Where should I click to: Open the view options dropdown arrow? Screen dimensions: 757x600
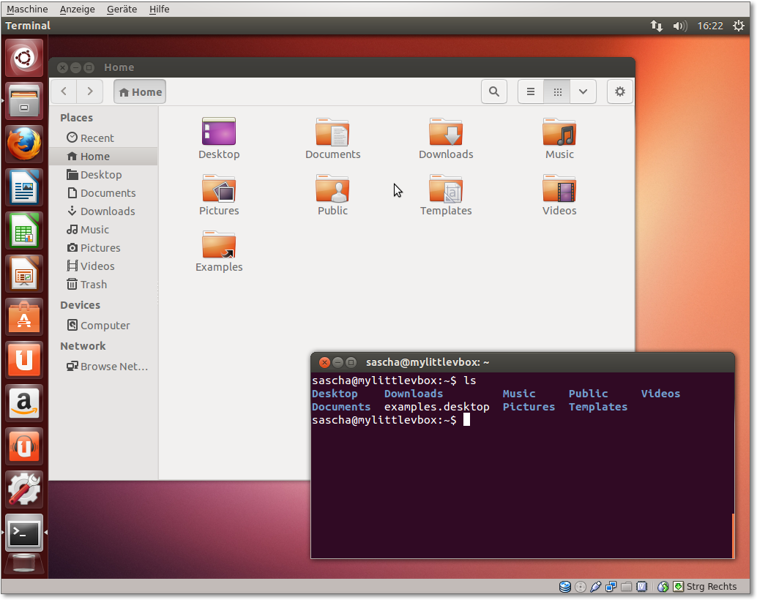pyautogui.click(x=583, y=92)
